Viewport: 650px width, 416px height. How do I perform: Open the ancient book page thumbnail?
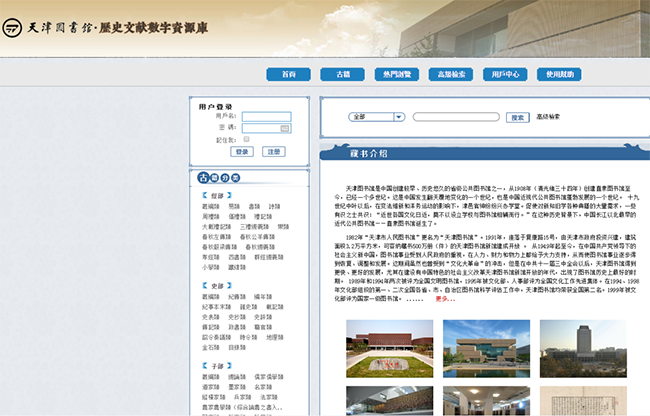(x=583, y=401)
